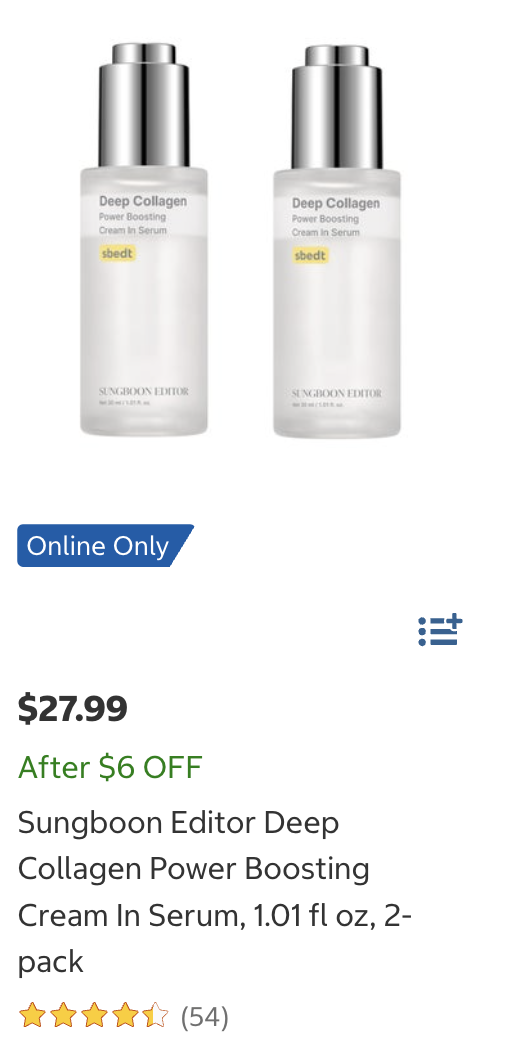Click the yellow sbedt label on left bottle
This screenshot has width=510, height=1048.
pos(117,253)
